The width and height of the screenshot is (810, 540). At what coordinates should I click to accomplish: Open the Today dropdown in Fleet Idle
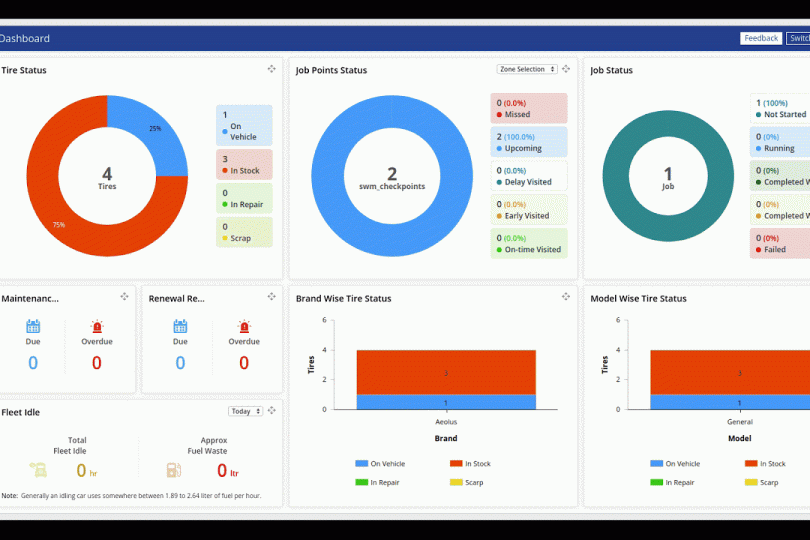pos(245,411)
